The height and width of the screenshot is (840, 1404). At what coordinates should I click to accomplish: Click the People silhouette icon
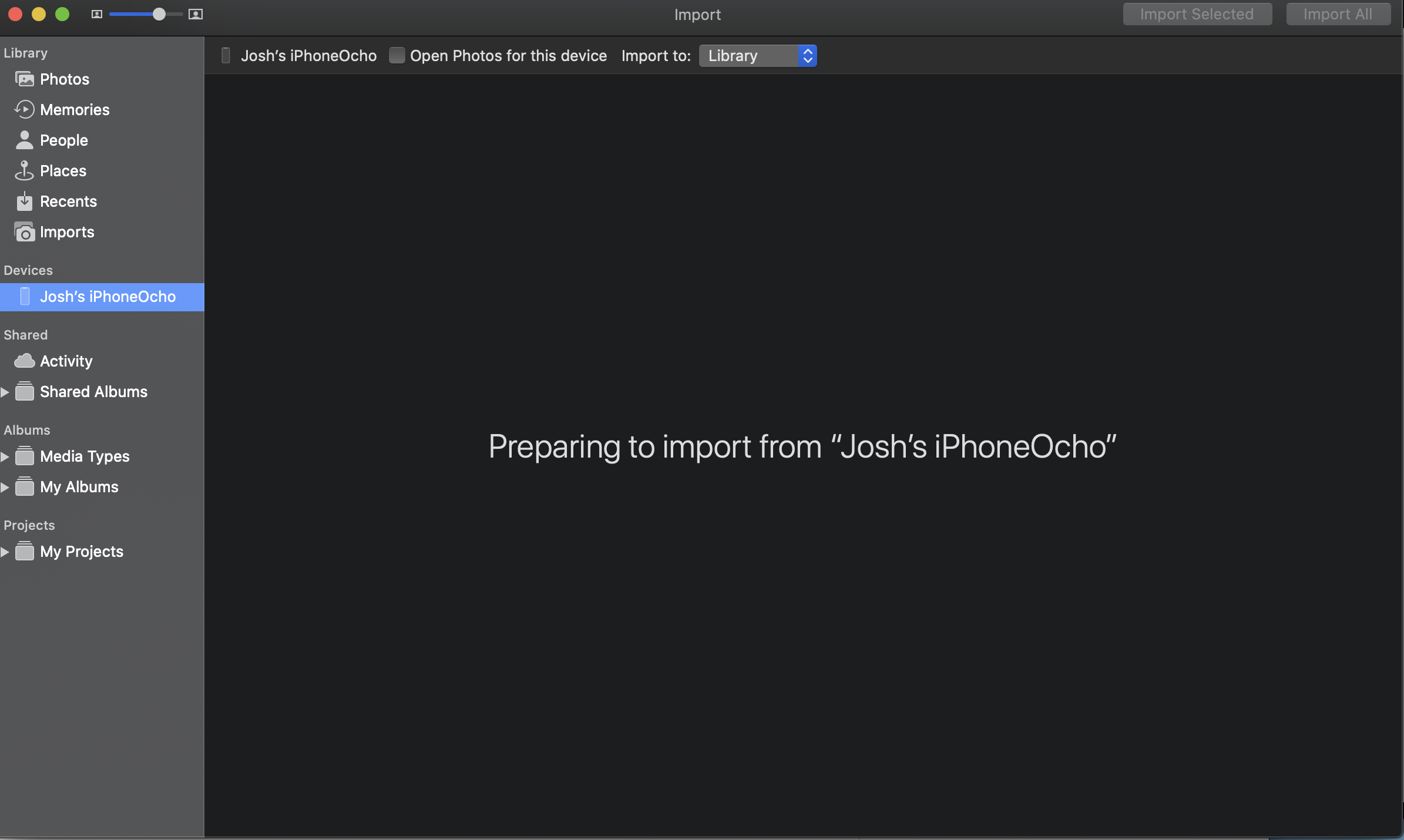[24, 140]
